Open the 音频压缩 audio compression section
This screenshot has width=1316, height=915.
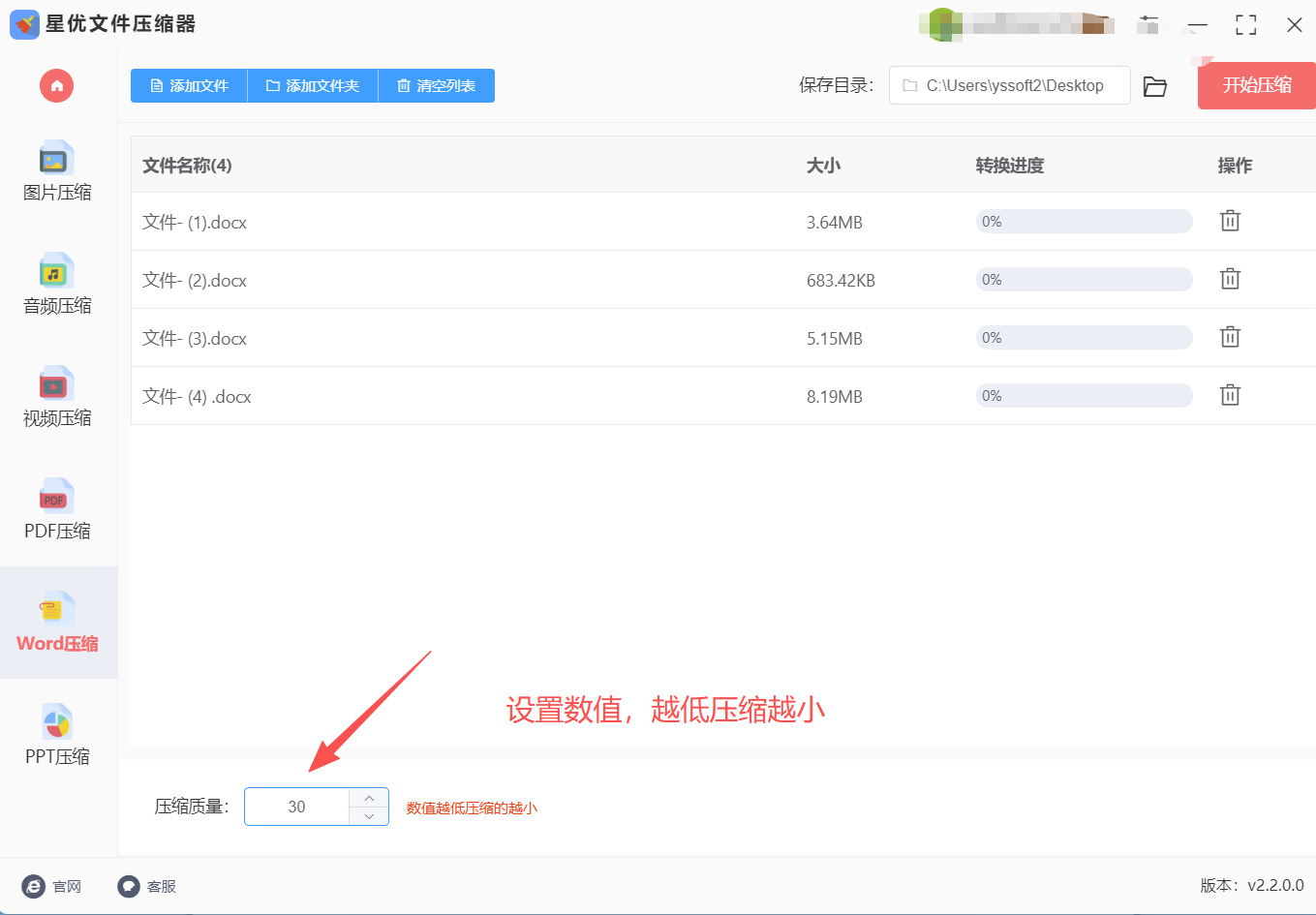[x=57, y=285]
